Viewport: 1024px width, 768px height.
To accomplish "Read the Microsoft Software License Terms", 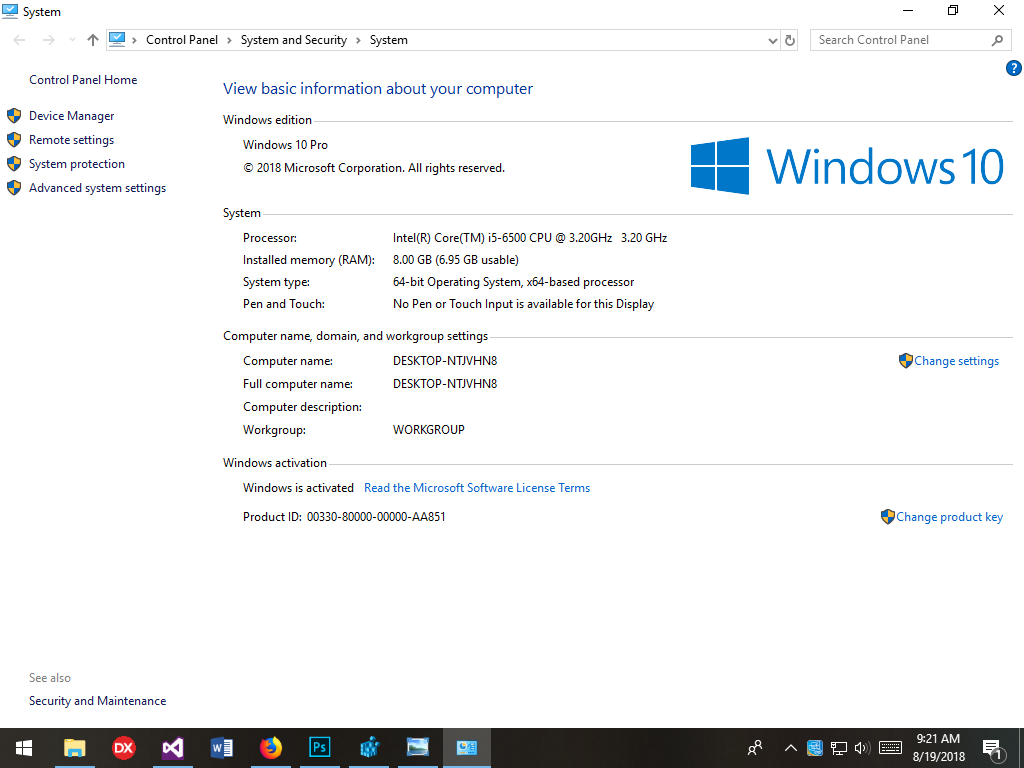I will [477, 488].
